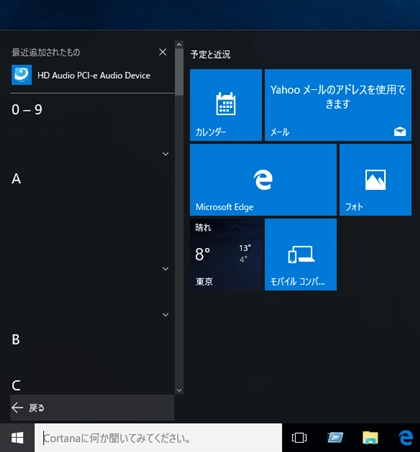The image size is (420, 452).
Task: Click the 最近追加されたもの heading
Action: (46, 52)
